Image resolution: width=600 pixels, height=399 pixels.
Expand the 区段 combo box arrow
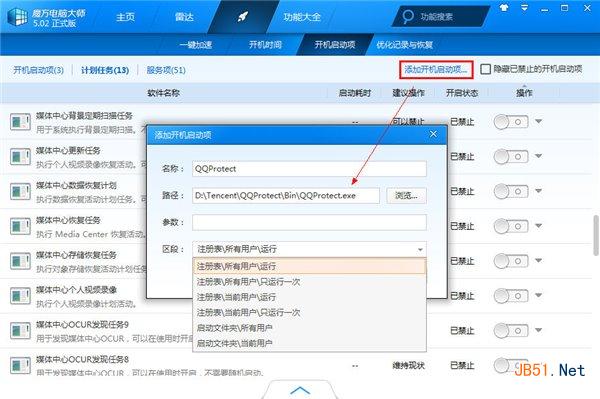click(420, 249)
